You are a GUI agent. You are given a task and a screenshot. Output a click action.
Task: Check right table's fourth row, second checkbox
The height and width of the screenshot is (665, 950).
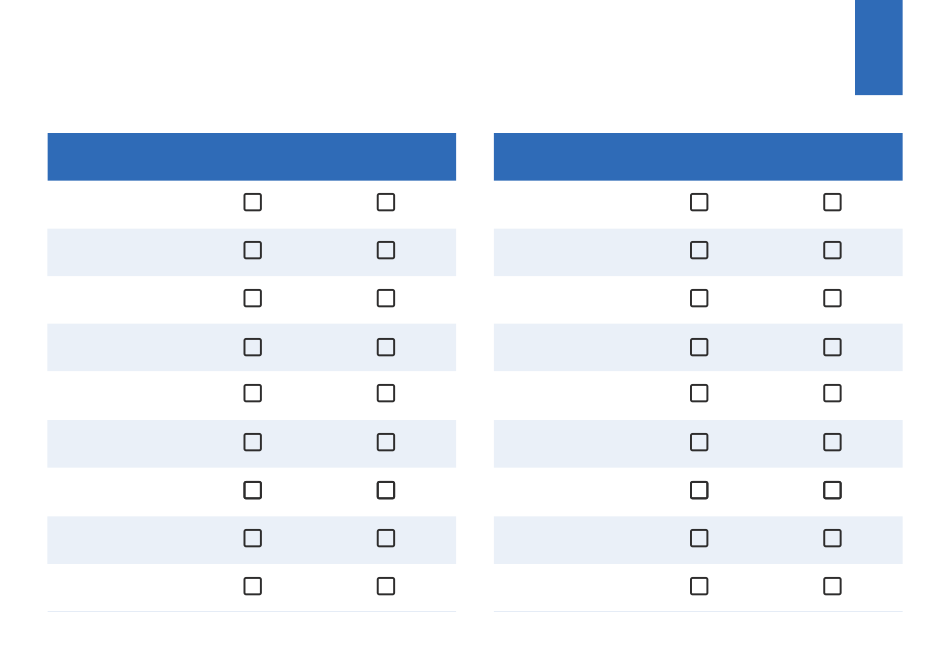(x=832, y=347)
